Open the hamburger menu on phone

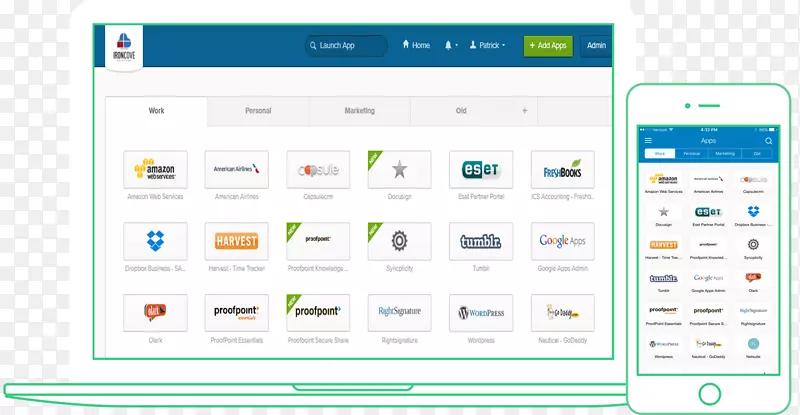[x=648, y=141]
